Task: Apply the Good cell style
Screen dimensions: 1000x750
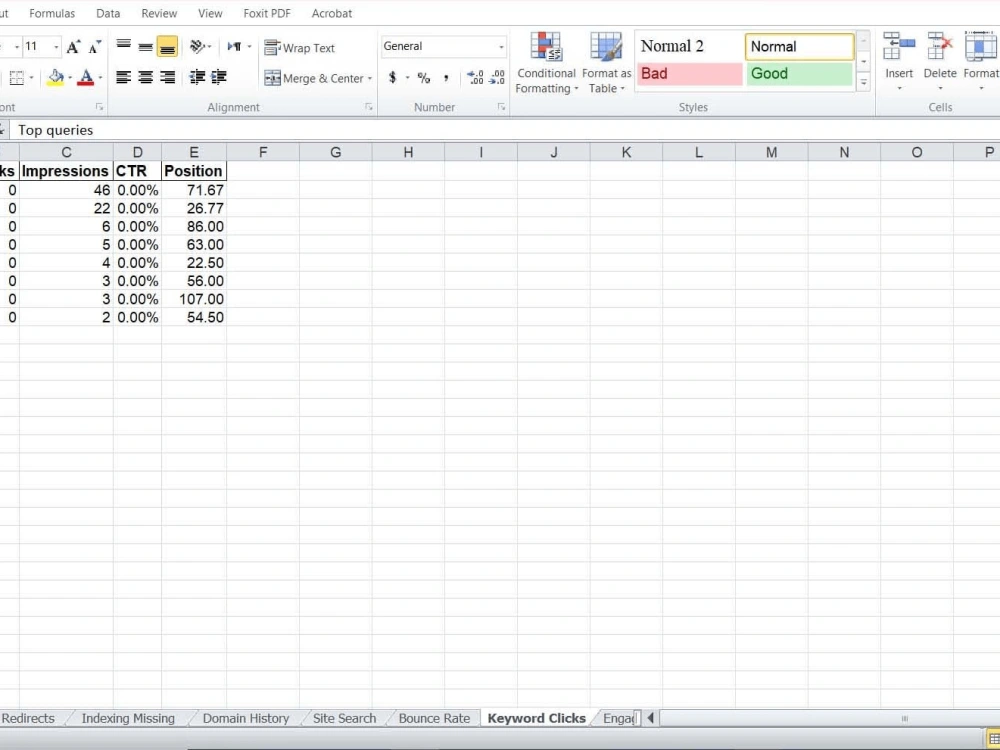Action: click(800, 73)
